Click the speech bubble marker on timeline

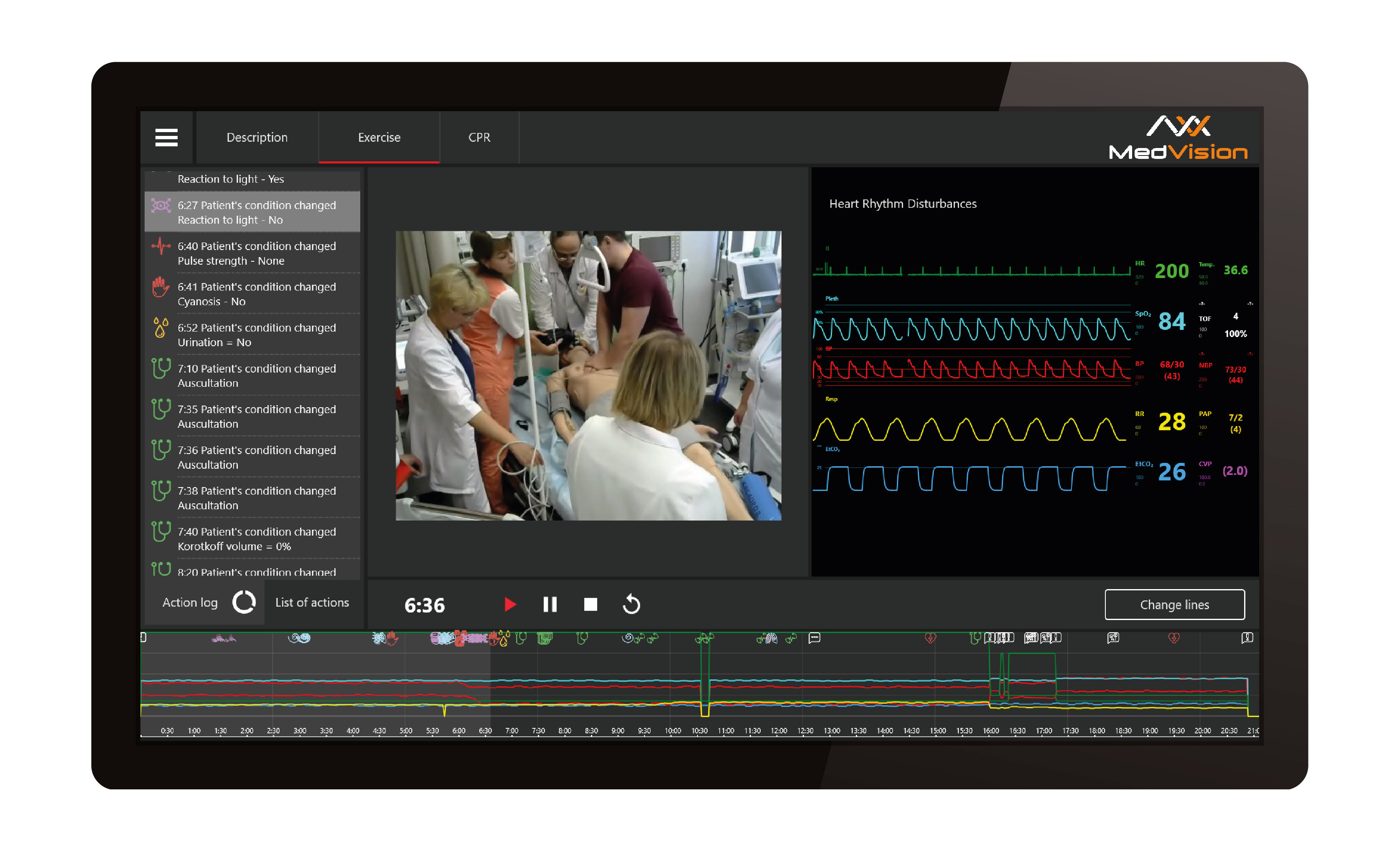(814, 638)
